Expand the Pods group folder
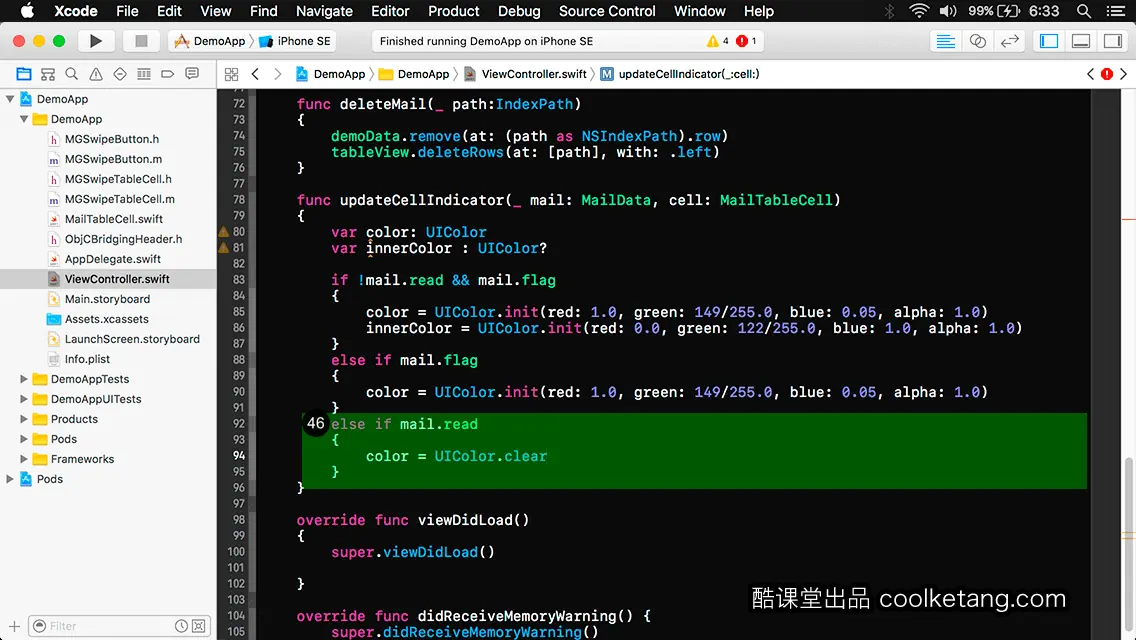Screen dimensions: 1136x640 coord(24,439)
